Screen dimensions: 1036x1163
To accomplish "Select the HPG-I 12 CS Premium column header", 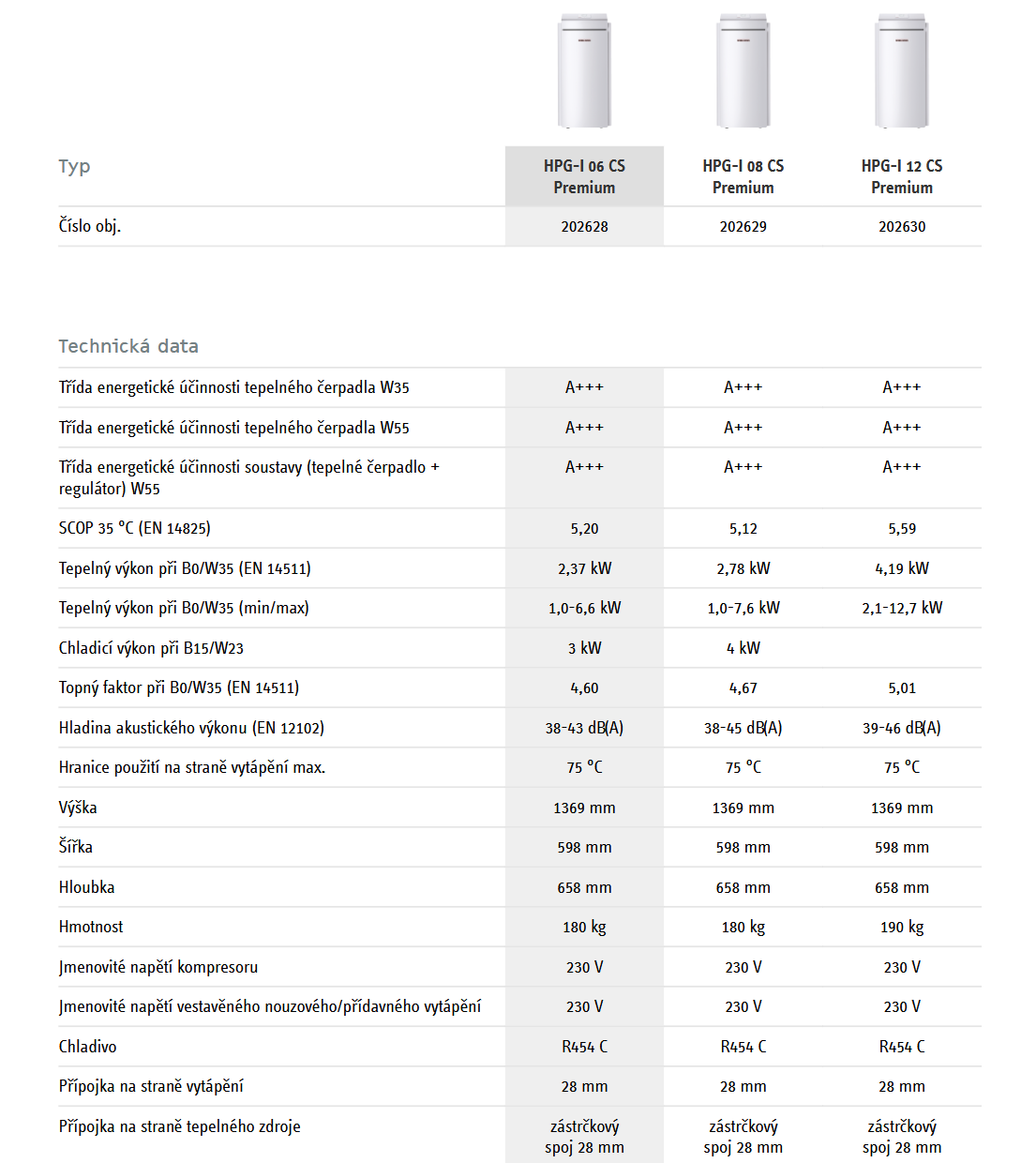I will pos(902,176).
